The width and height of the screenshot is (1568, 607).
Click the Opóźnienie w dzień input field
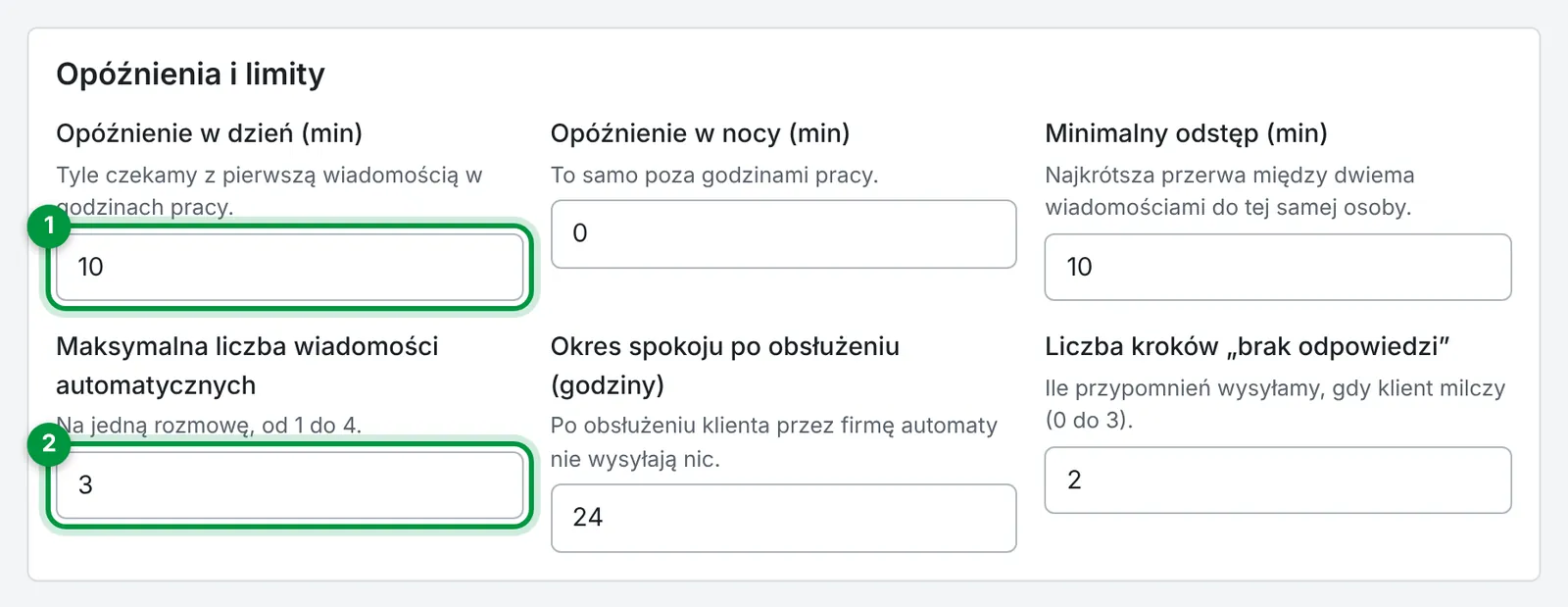(x=290, y=267)
